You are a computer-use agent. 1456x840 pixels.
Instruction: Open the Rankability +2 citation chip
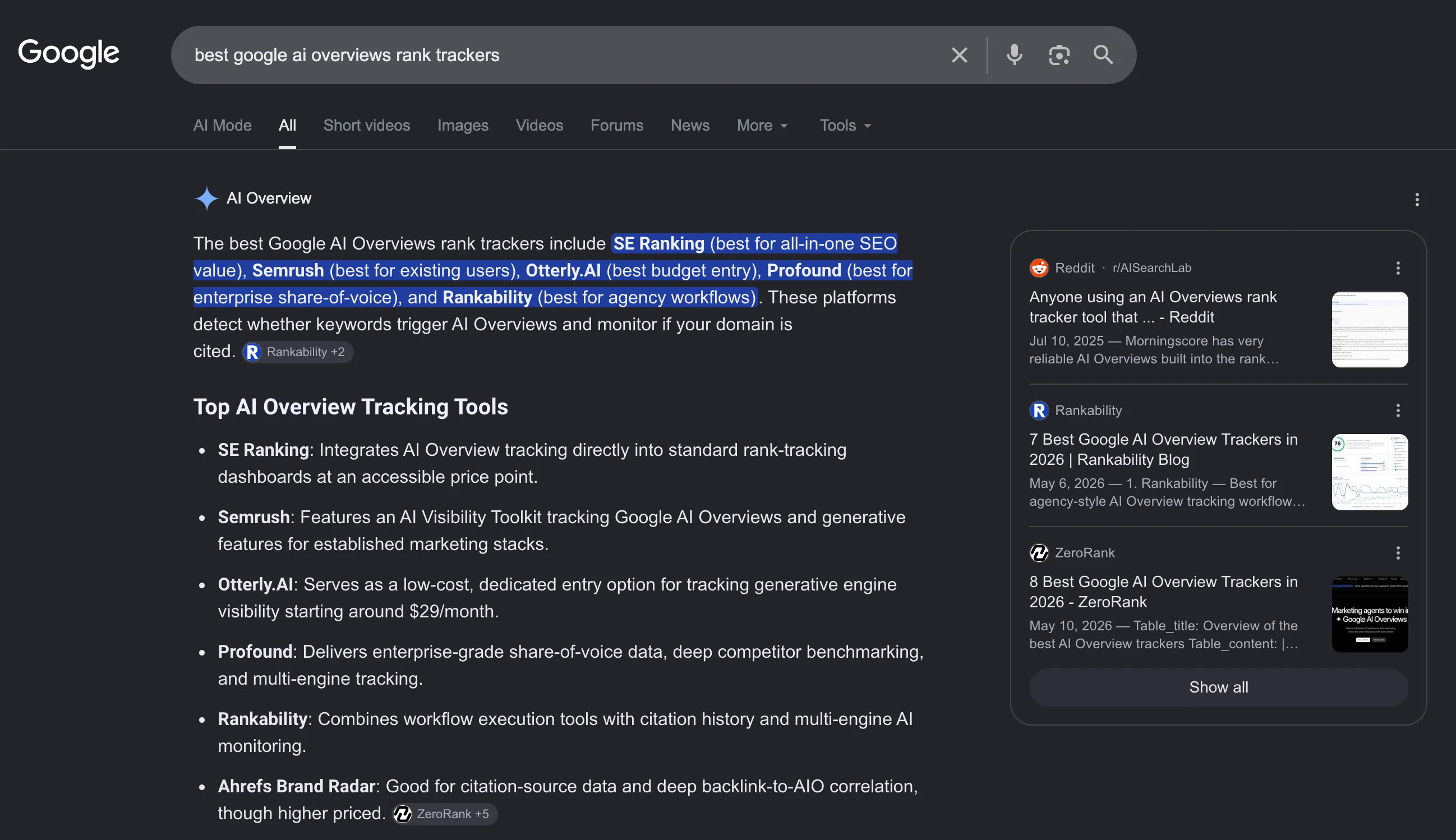click(297, 352)
